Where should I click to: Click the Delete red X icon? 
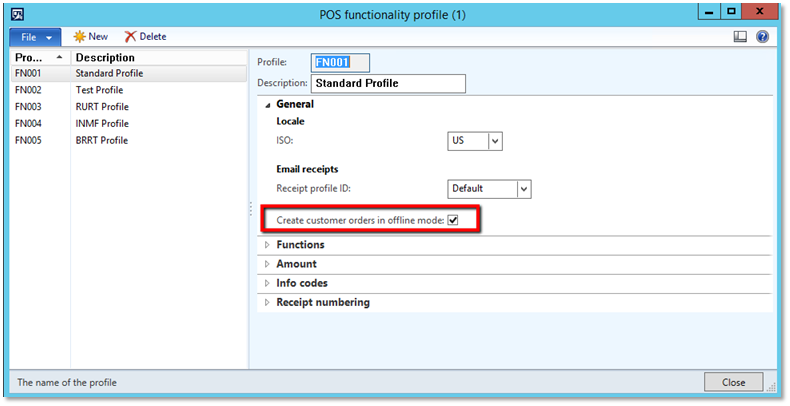click(130, 36)
